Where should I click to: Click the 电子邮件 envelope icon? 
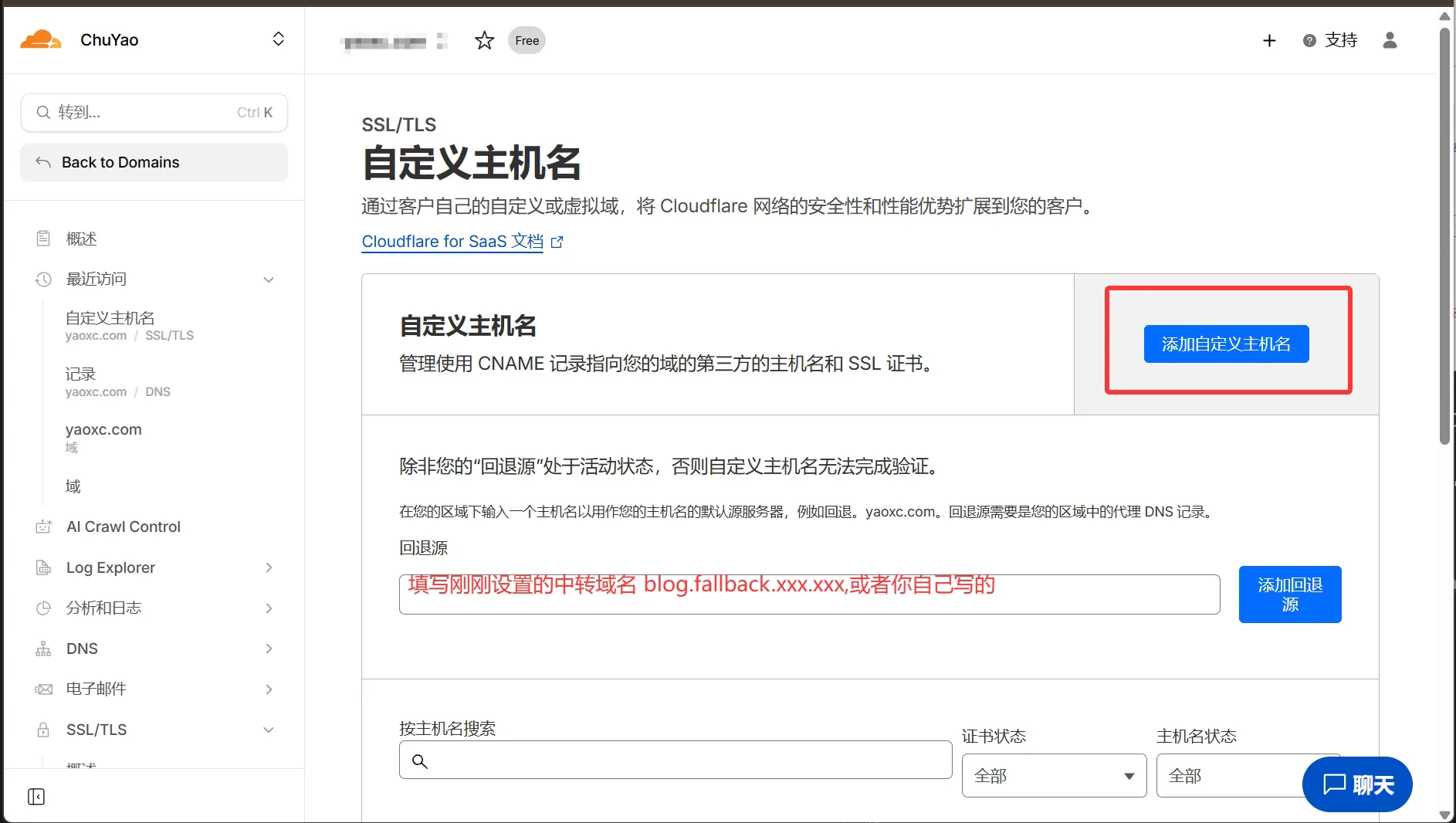coord(44,689)
